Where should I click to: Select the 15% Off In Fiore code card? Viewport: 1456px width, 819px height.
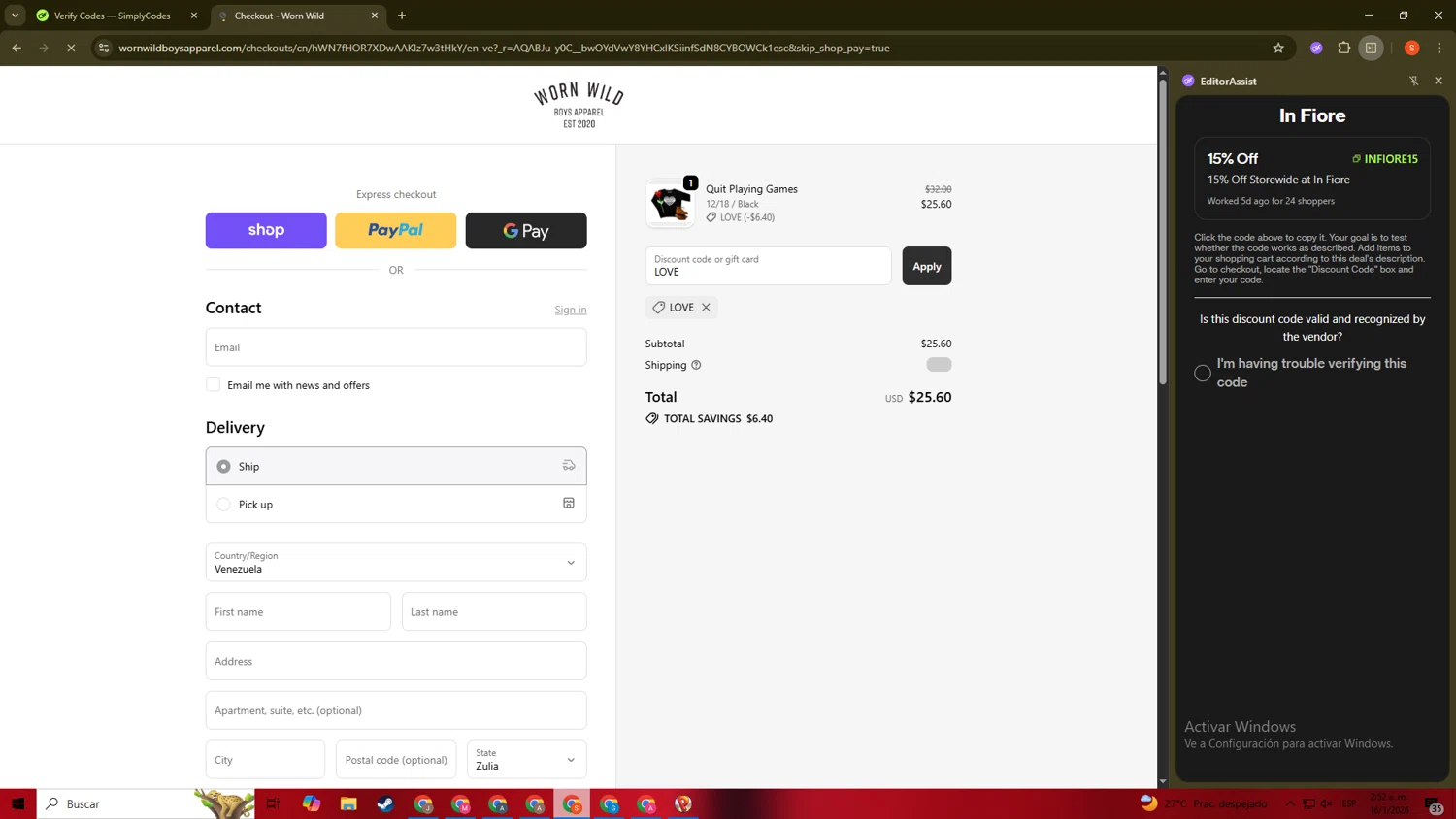point(1312,179)
